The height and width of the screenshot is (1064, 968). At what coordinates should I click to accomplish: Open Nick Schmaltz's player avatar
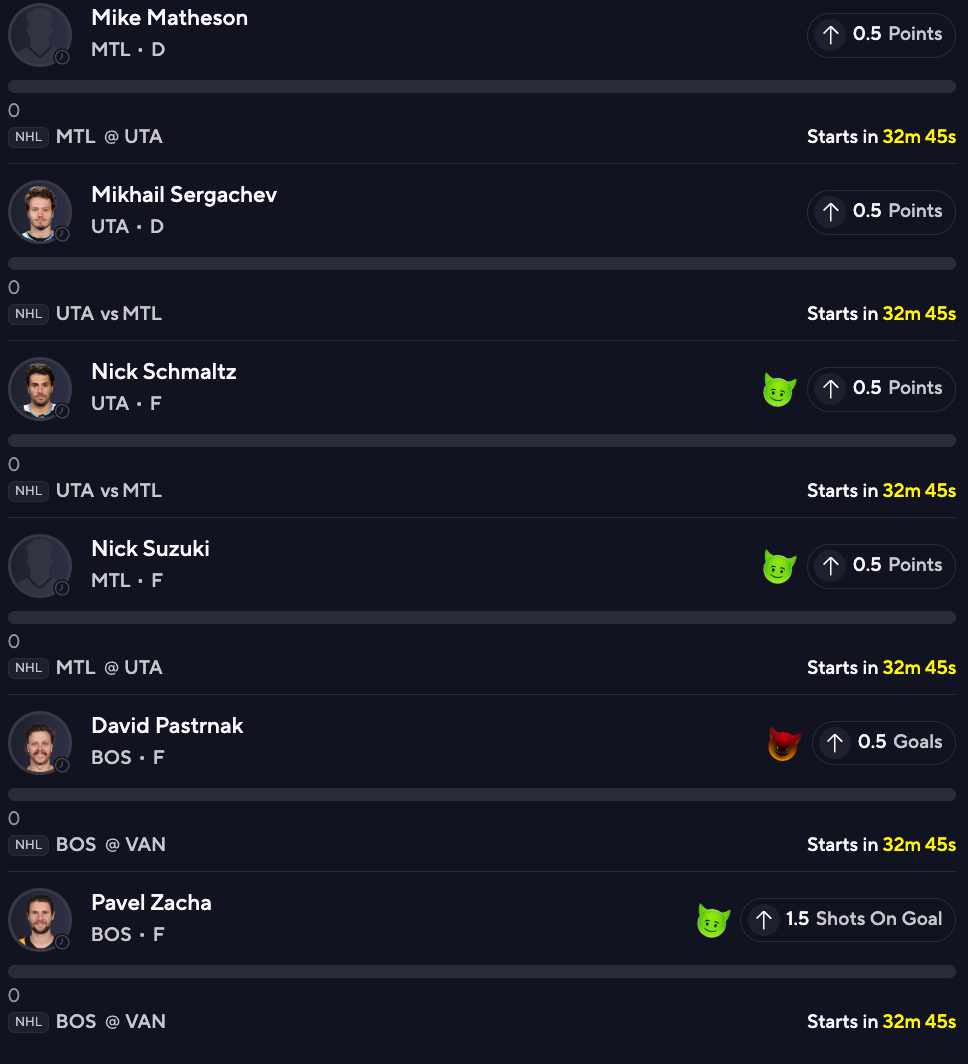point(40,388)
